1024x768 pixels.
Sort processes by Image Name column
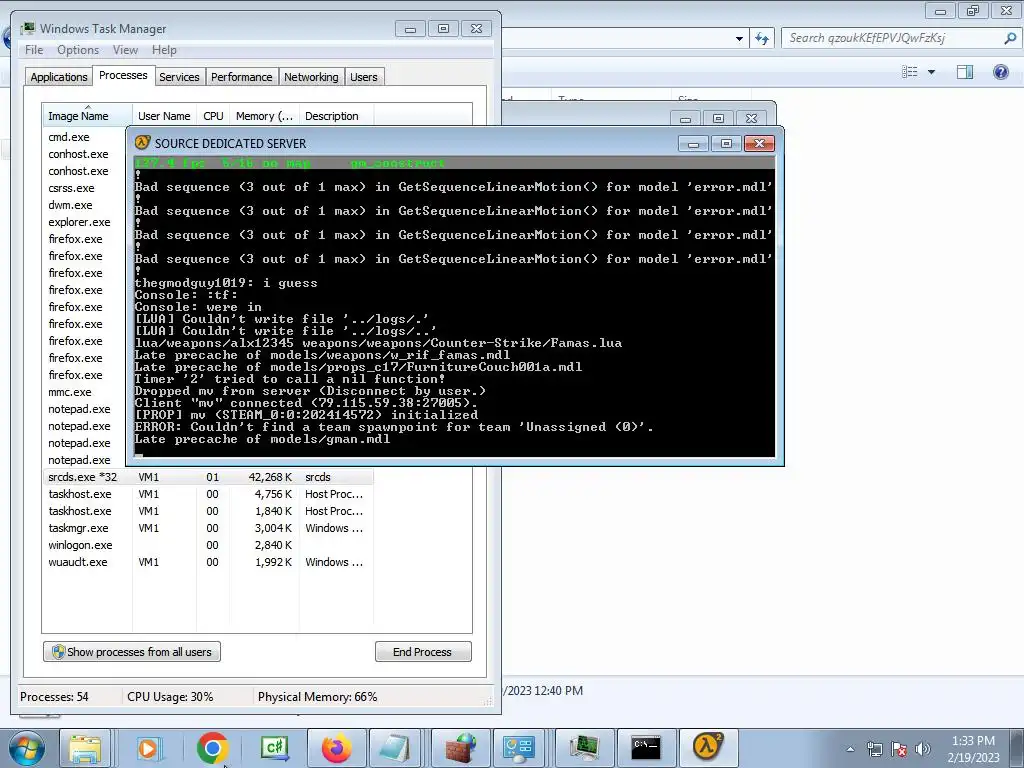[x=87, y=116]
